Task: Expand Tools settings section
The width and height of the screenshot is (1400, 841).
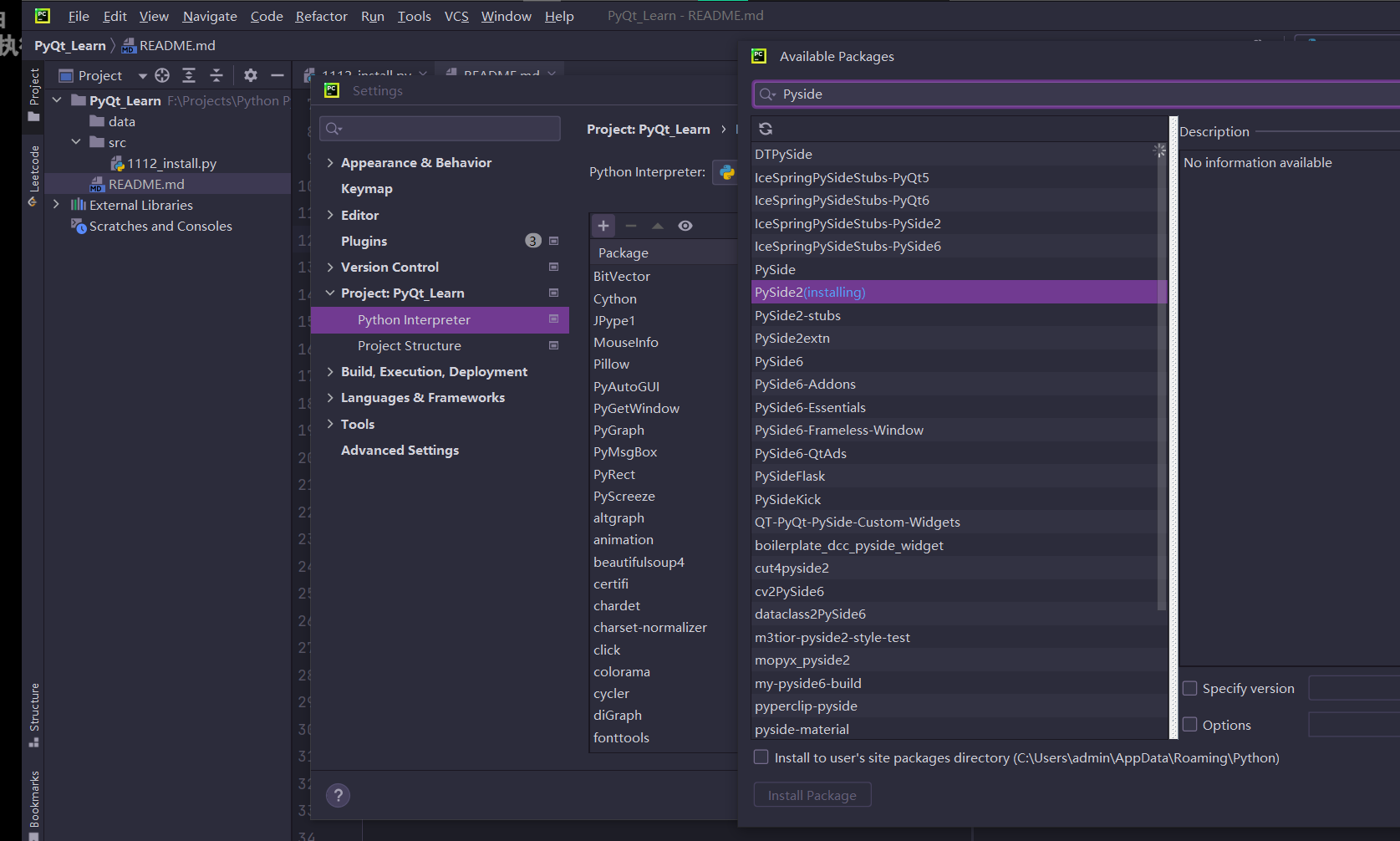Action: (330, 424)
